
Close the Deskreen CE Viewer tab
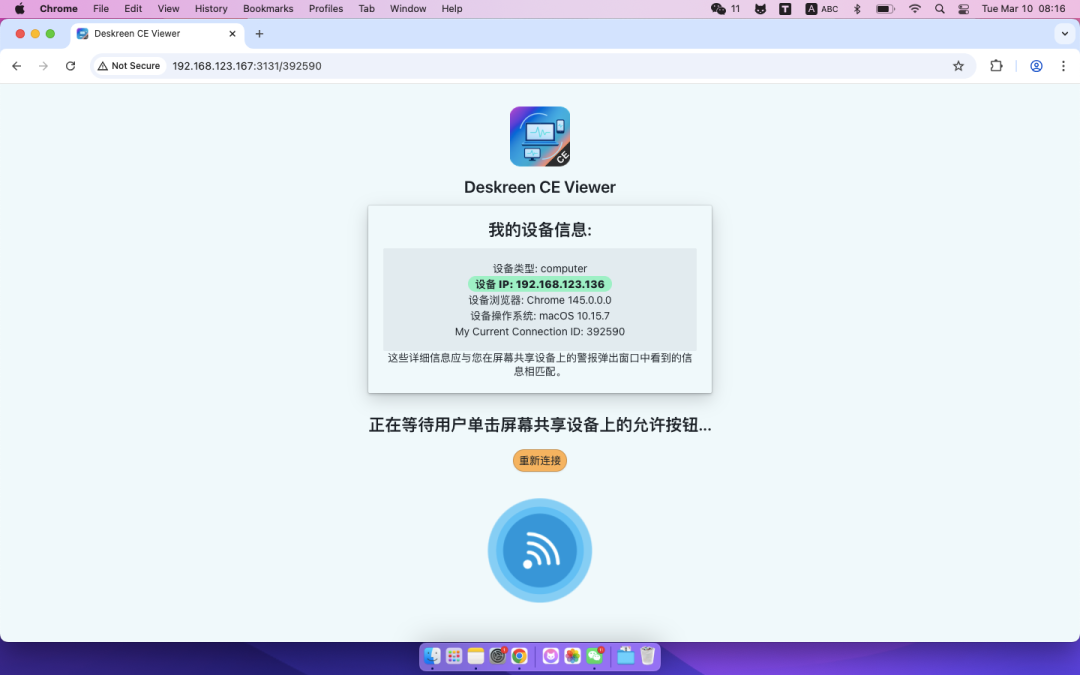(x=232, y=34)
